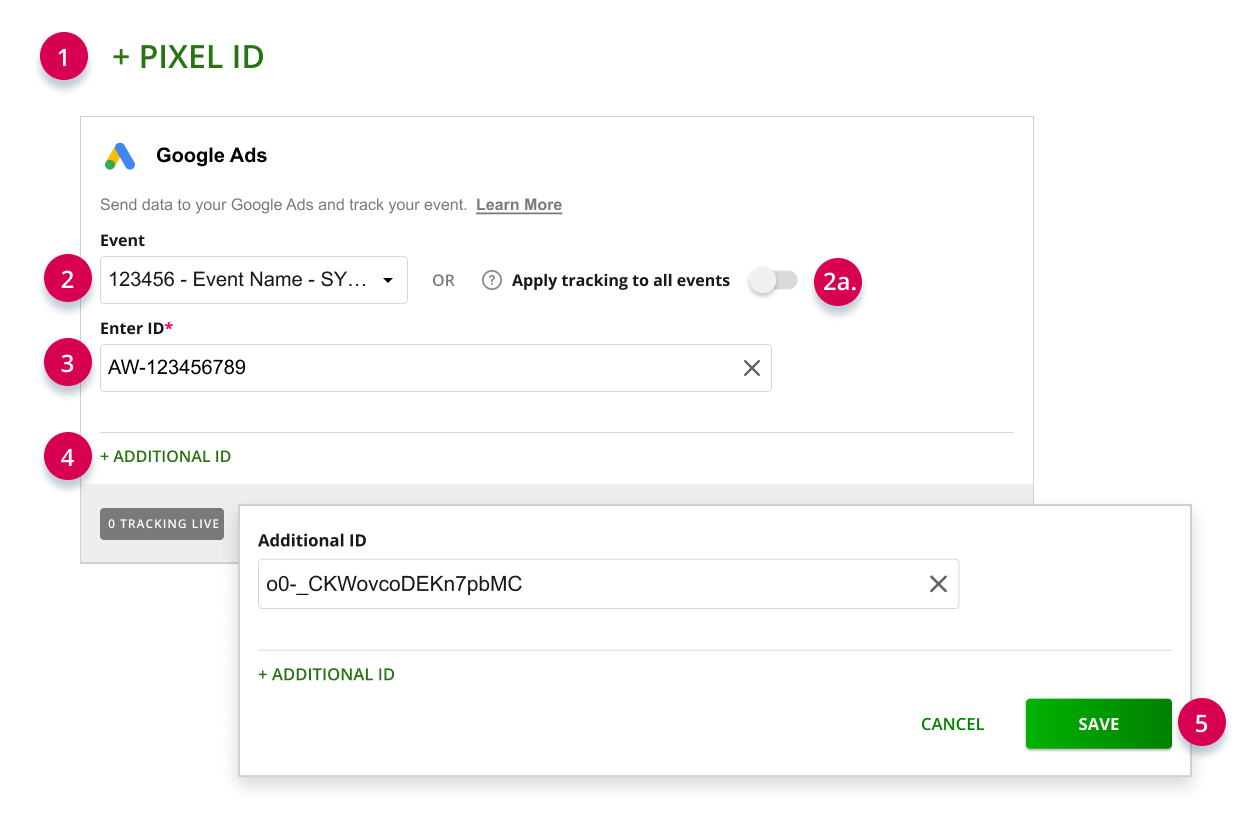The height and width of the screenshot is (816, 1240).
Task: Clear the Additional ID field with X
Action: [938, 584]
